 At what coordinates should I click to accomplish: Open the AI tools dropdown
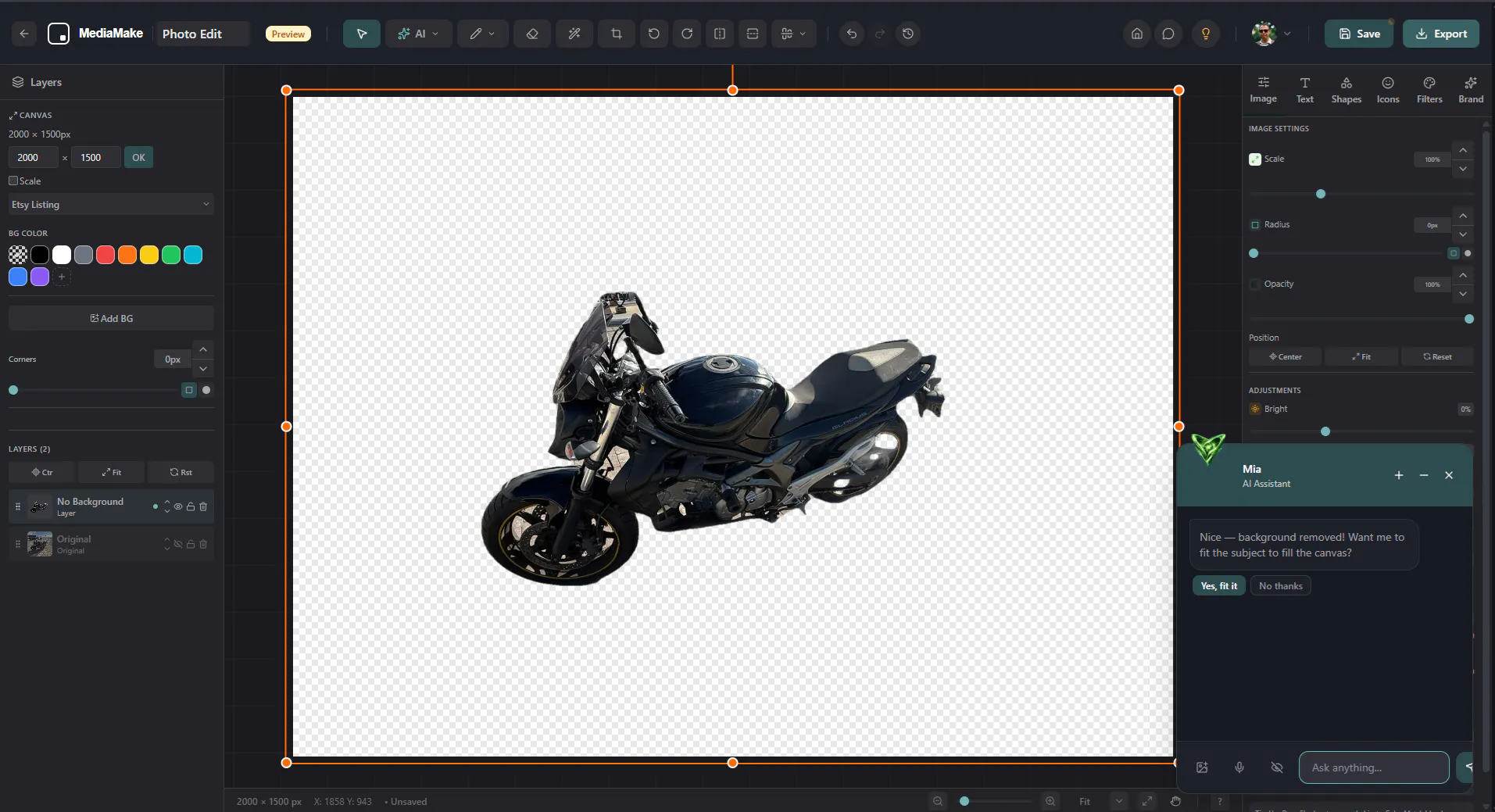point(418,34)
